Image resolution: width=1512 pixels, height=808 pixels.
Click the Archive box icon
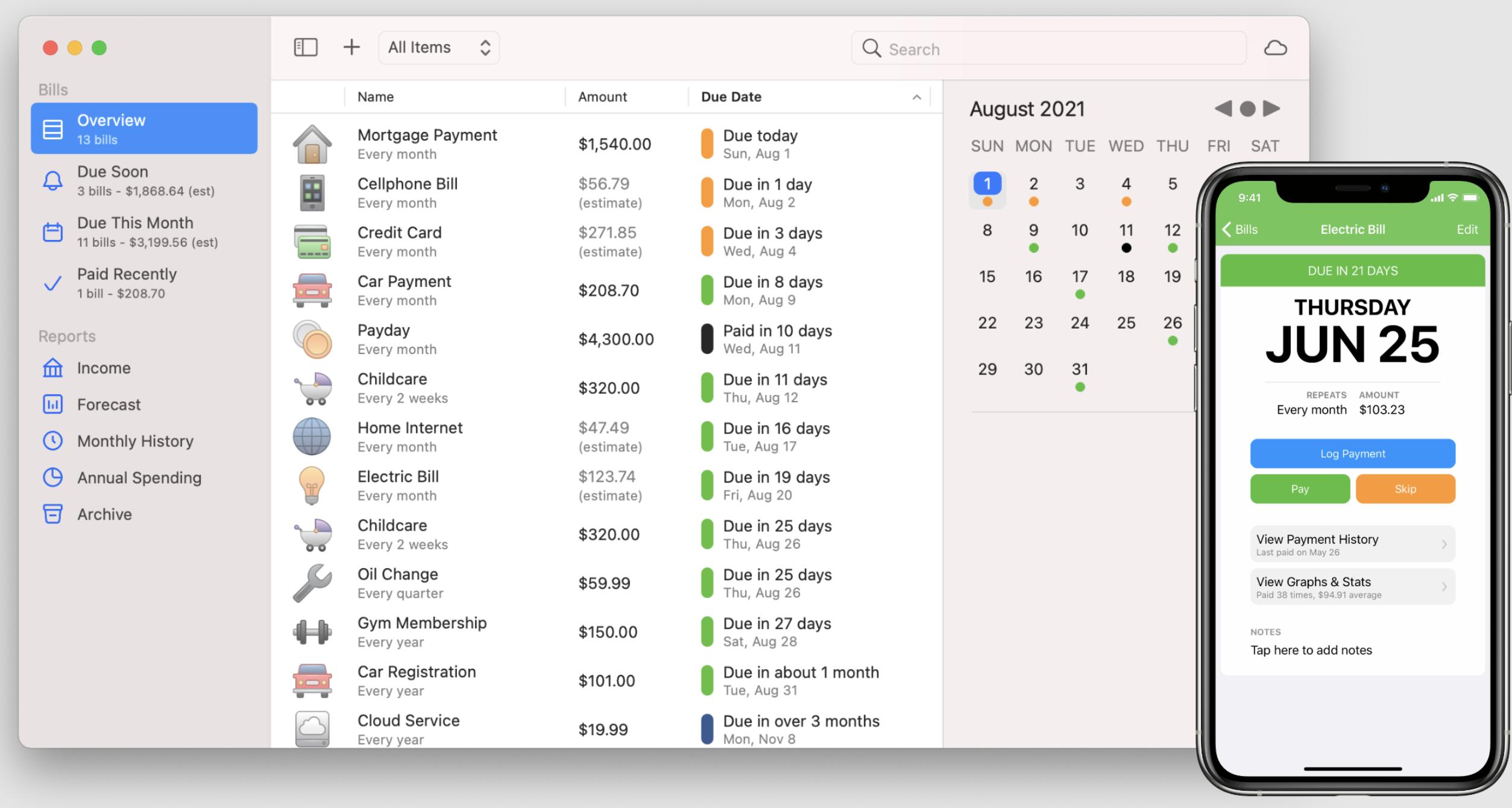52,514
